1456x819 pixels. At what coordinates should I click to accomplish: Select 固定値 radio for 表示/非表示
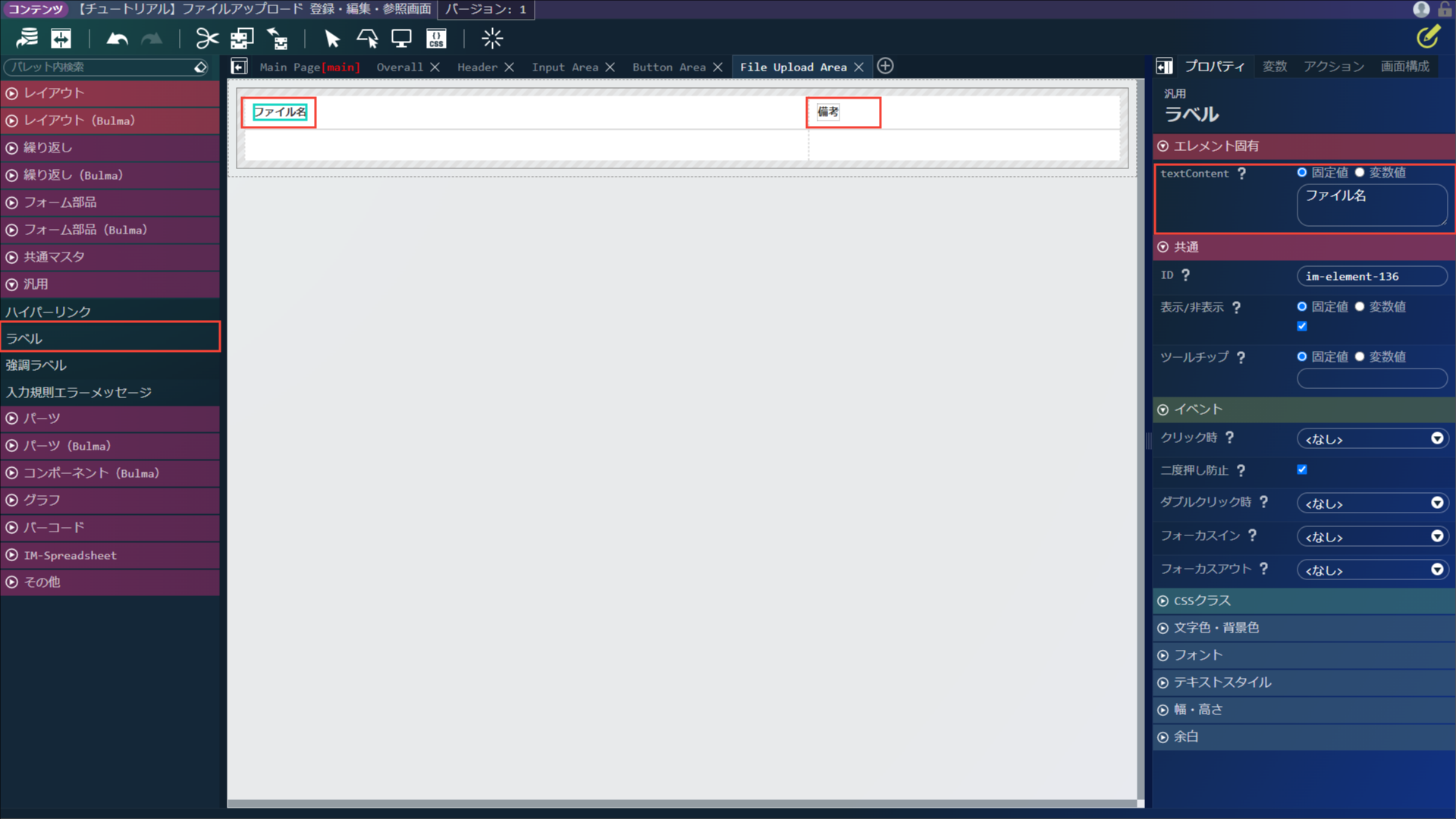(1302, 306)
